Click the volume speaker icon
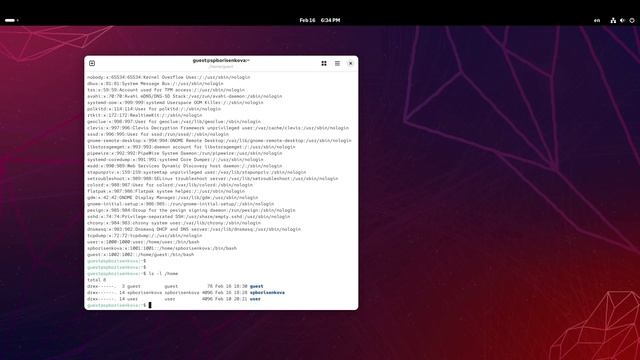Image resolution: width=640 pixels, height=360 pixels. point(622,20)
